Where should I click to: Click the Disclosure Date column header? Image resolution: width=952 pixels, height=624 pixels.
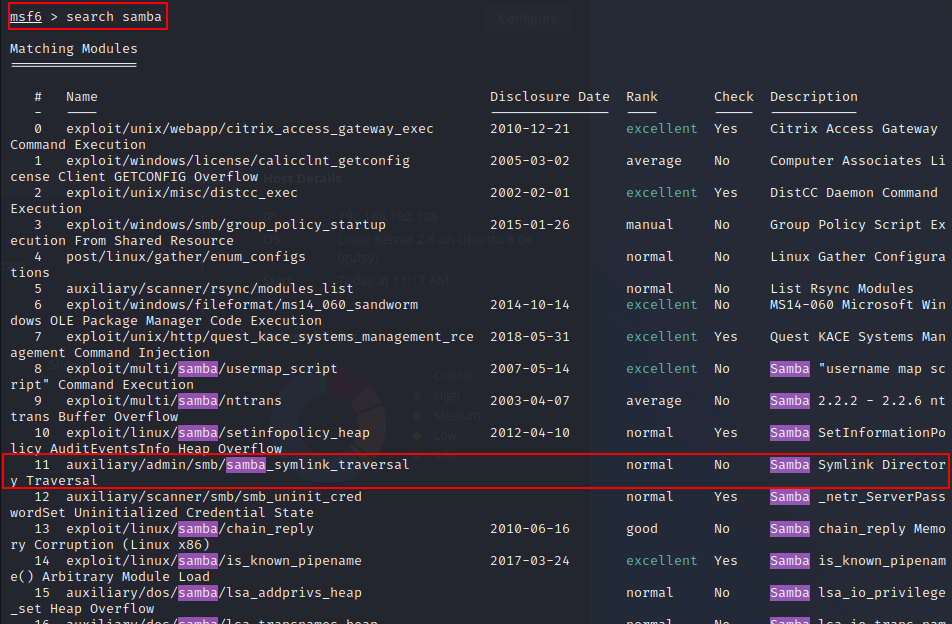549,97
